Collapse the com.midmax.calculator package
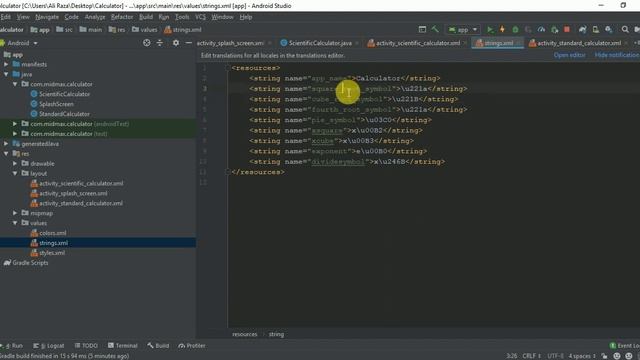The width and height of the screenshot is (640, 360). [x=15, y=84]
